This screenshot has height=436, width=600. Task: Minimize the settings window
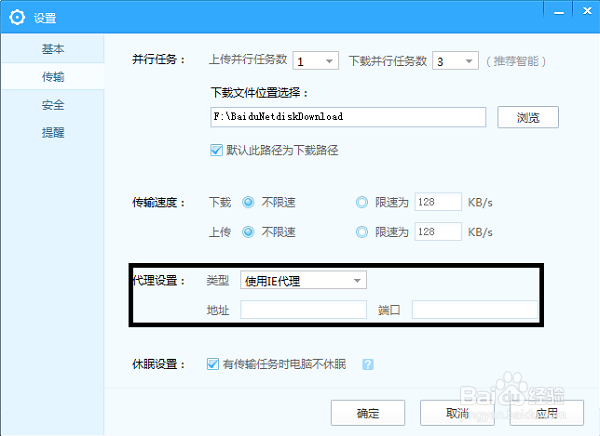[x=559, y=12]
